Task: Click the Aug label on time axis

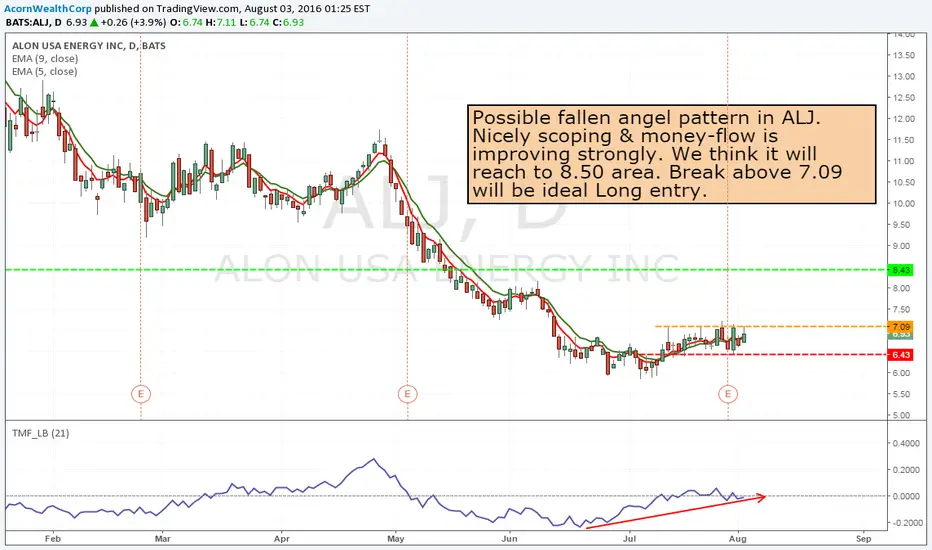Action: [738, 539]
